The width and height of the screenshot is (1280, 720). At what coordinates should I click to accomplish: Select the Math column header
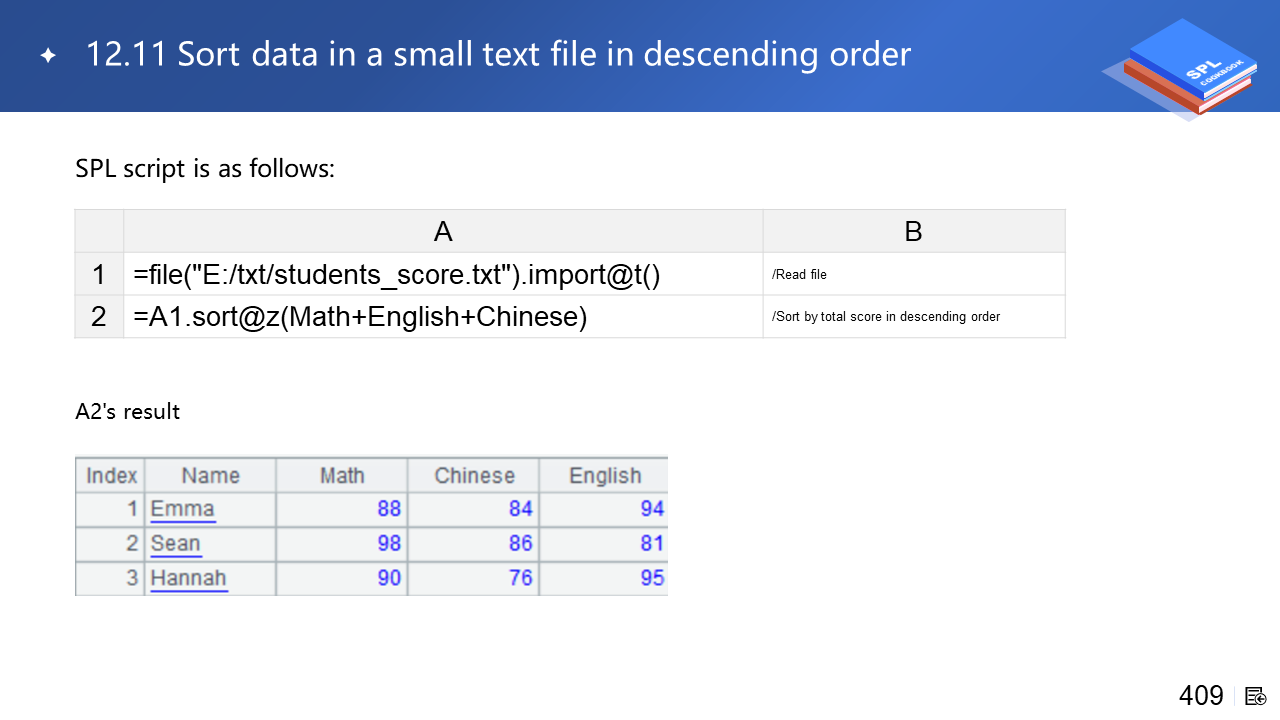click(342, 476)
